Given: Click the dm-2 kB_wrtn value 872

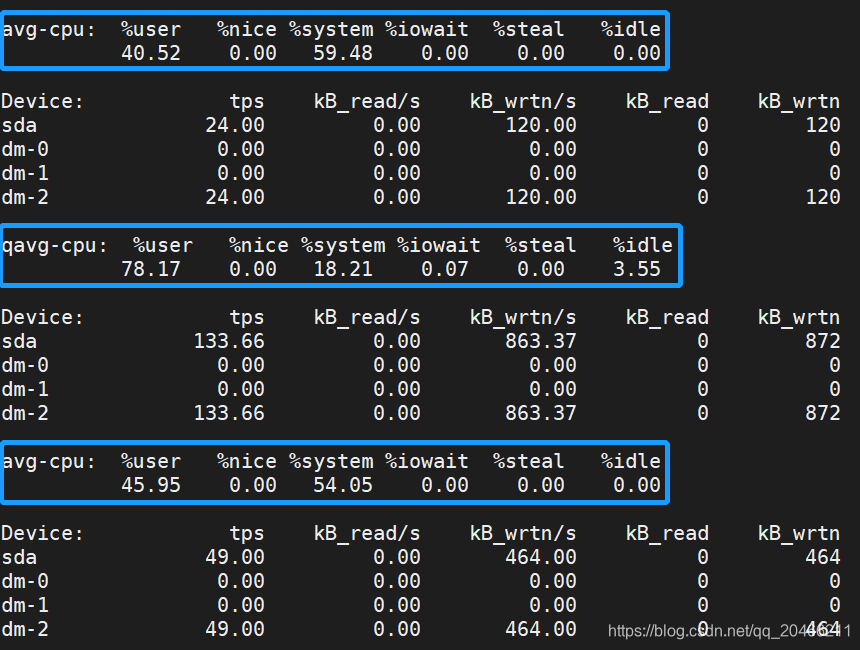Looking at the screenshot, I should point(823,414).
